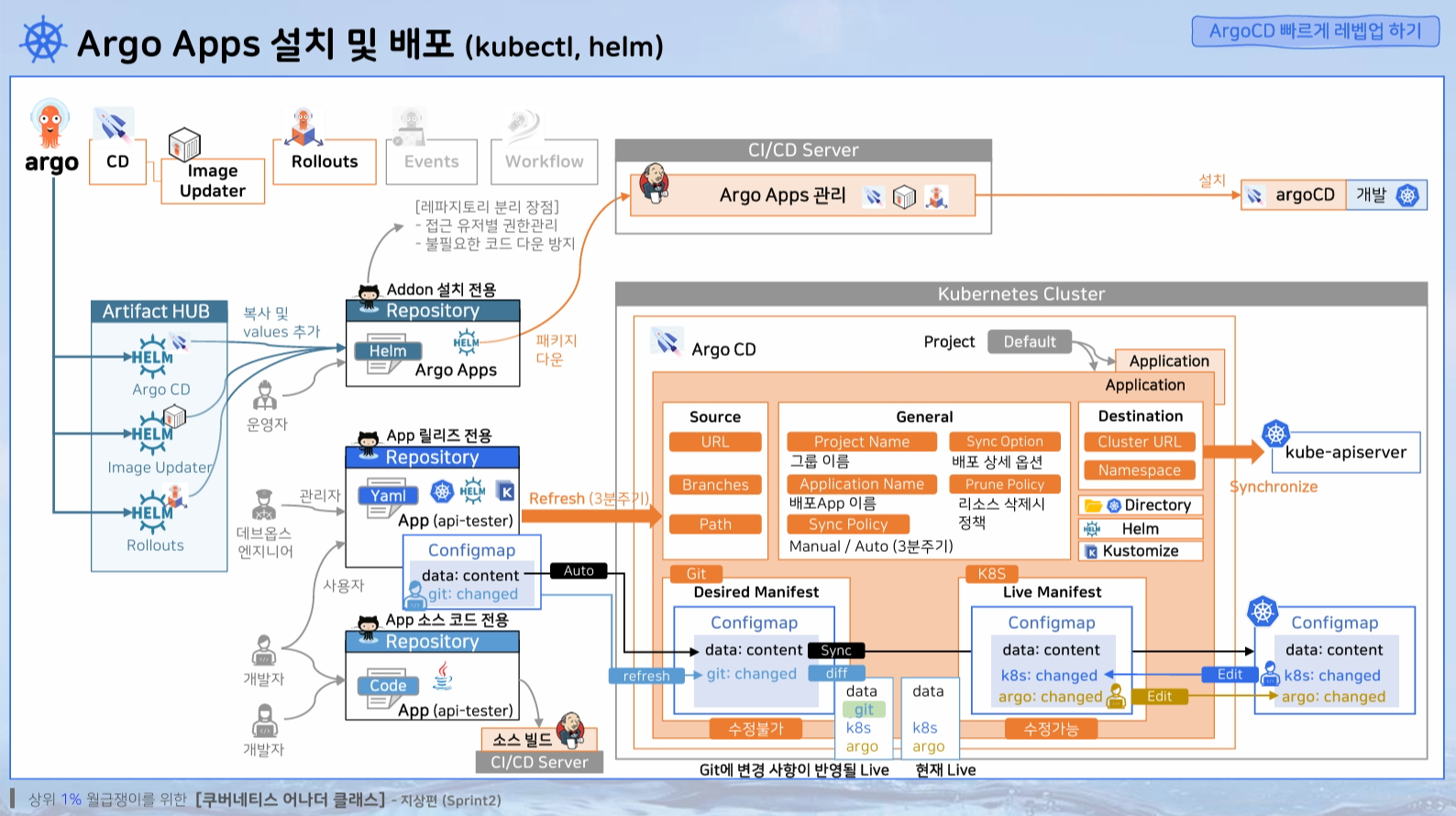Click the Default project tag

pos(1030,342)
